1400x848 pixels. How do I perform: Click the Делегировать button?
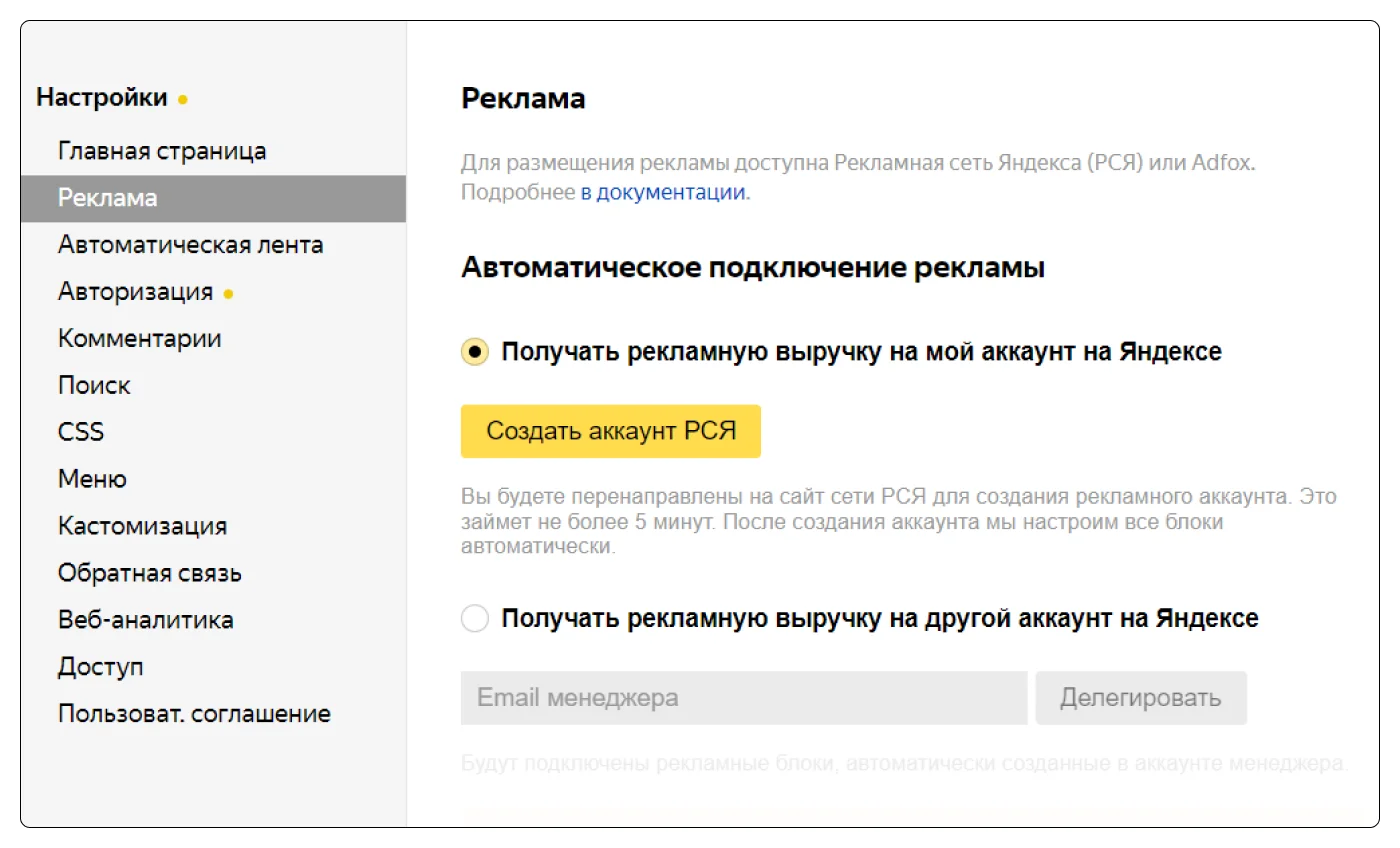coord(1141,698)
